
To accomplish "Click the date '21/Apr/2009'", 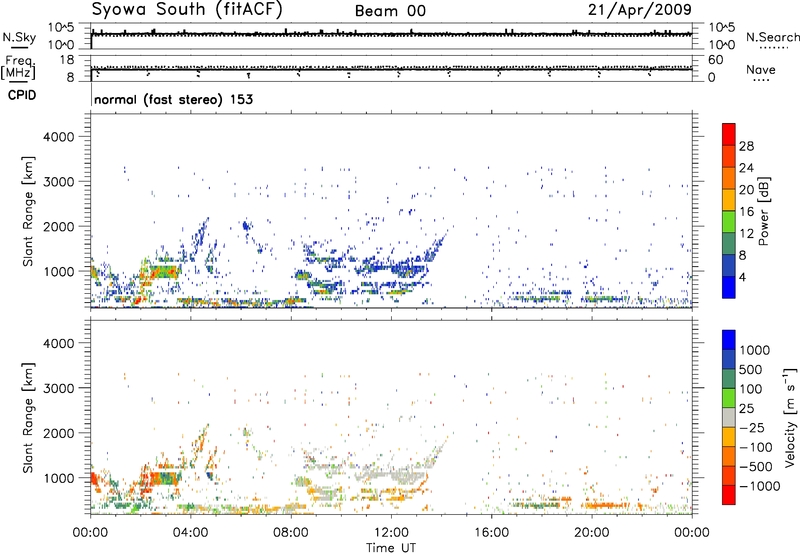I will [640, 10].
